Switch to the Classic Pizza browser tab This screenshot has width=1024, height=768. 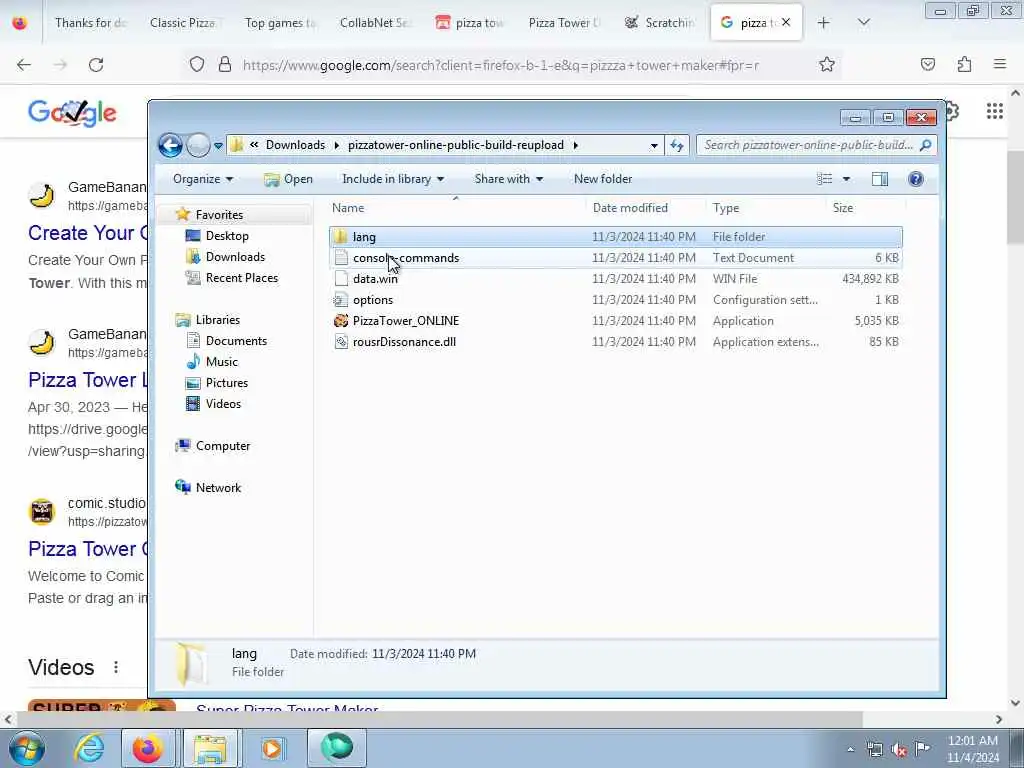185,23
